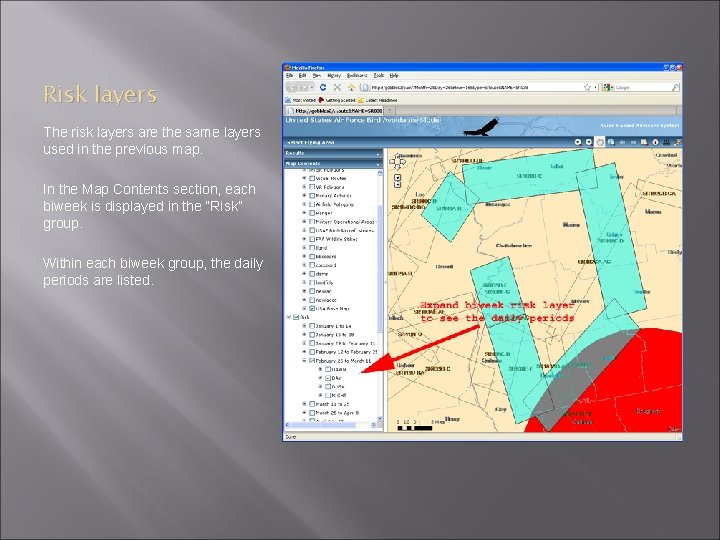The image size is (720, 540).
Task: Expand the Day period node
Action: click(321, 378)
